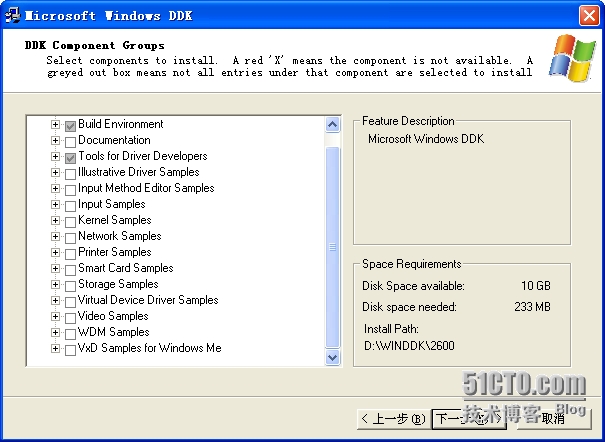
Task: Select Illustrative Driver Samples label
Action: point(139,172)
